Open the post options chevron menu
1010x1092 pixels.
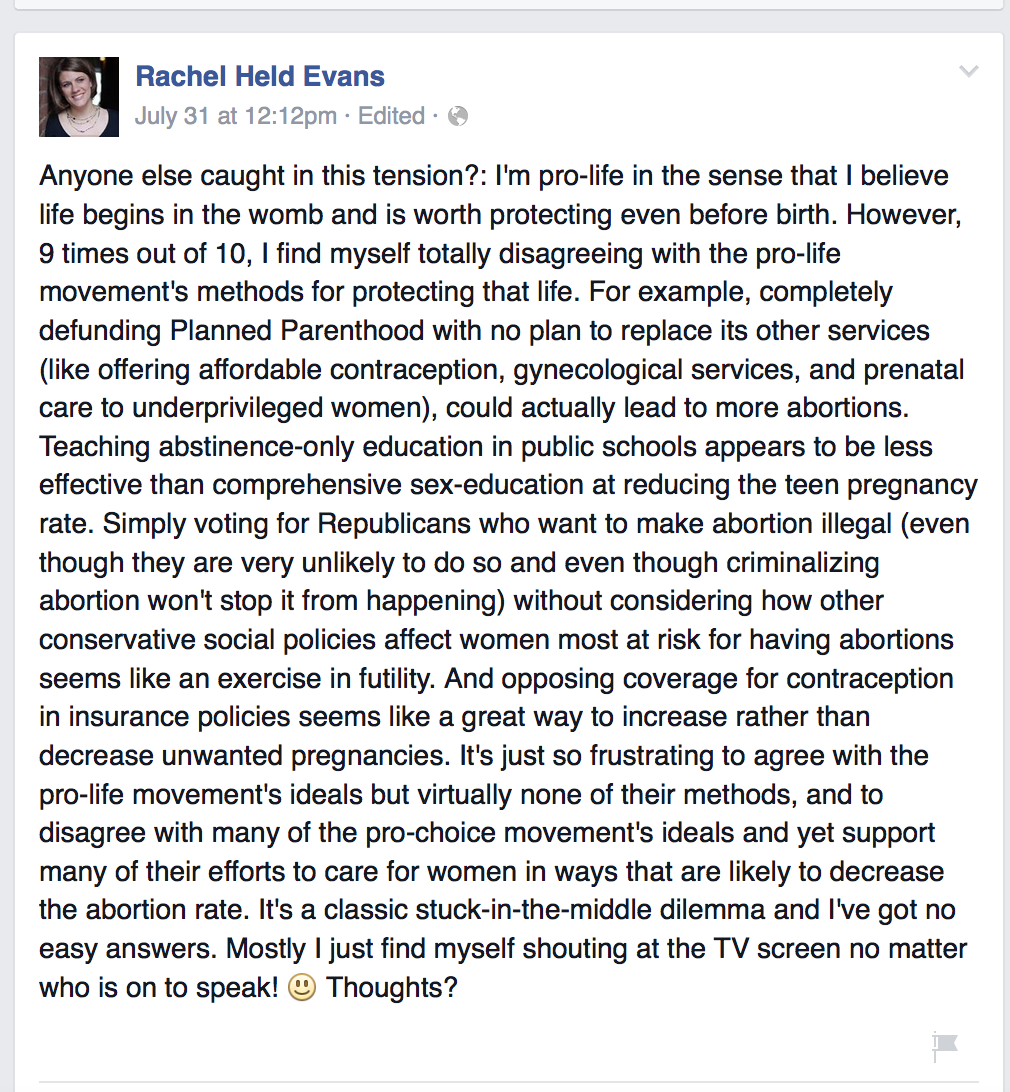tap(969, 71)
